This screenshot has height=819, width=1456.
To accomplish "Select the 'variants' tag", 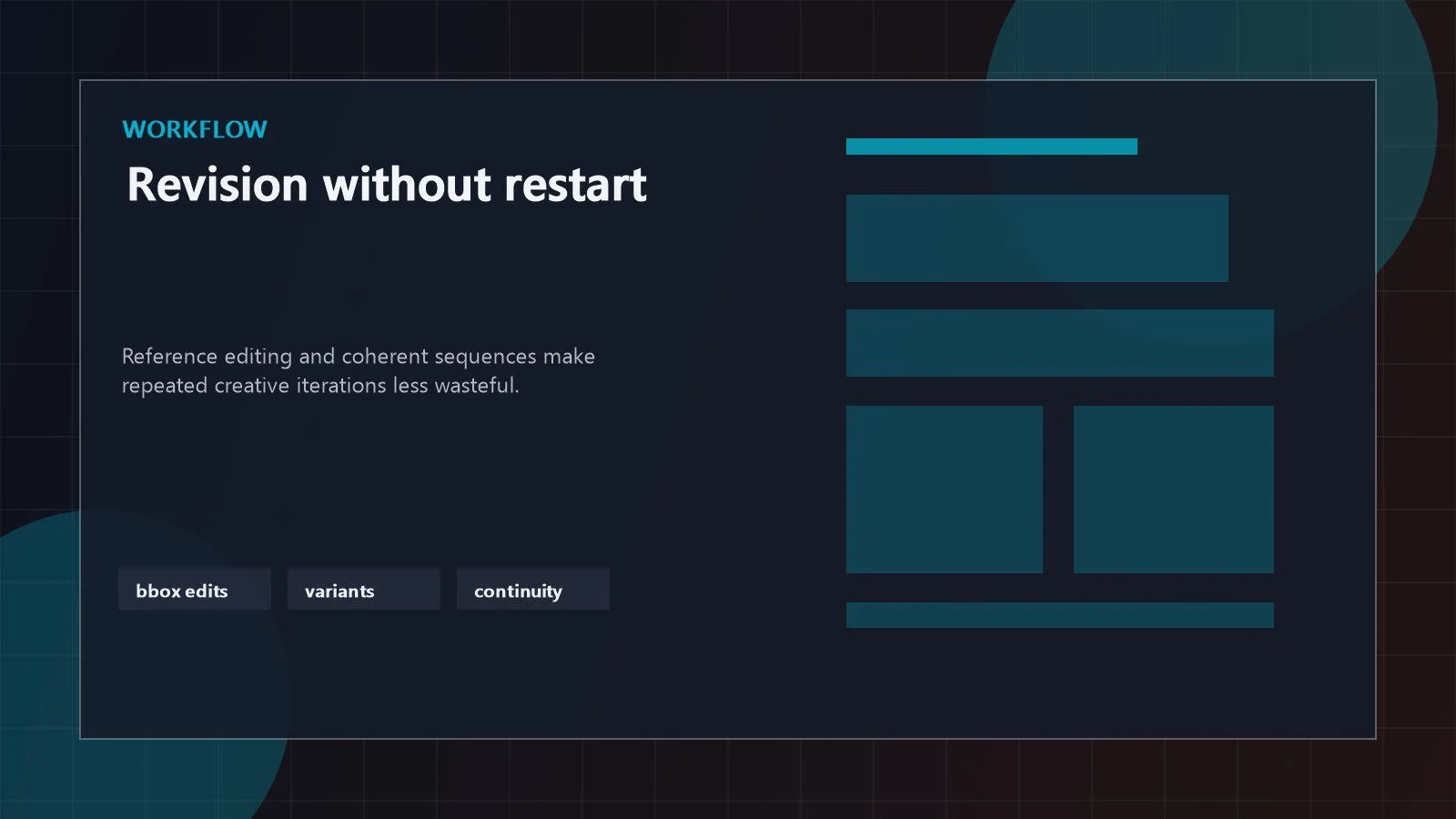I will click(364, 590).
